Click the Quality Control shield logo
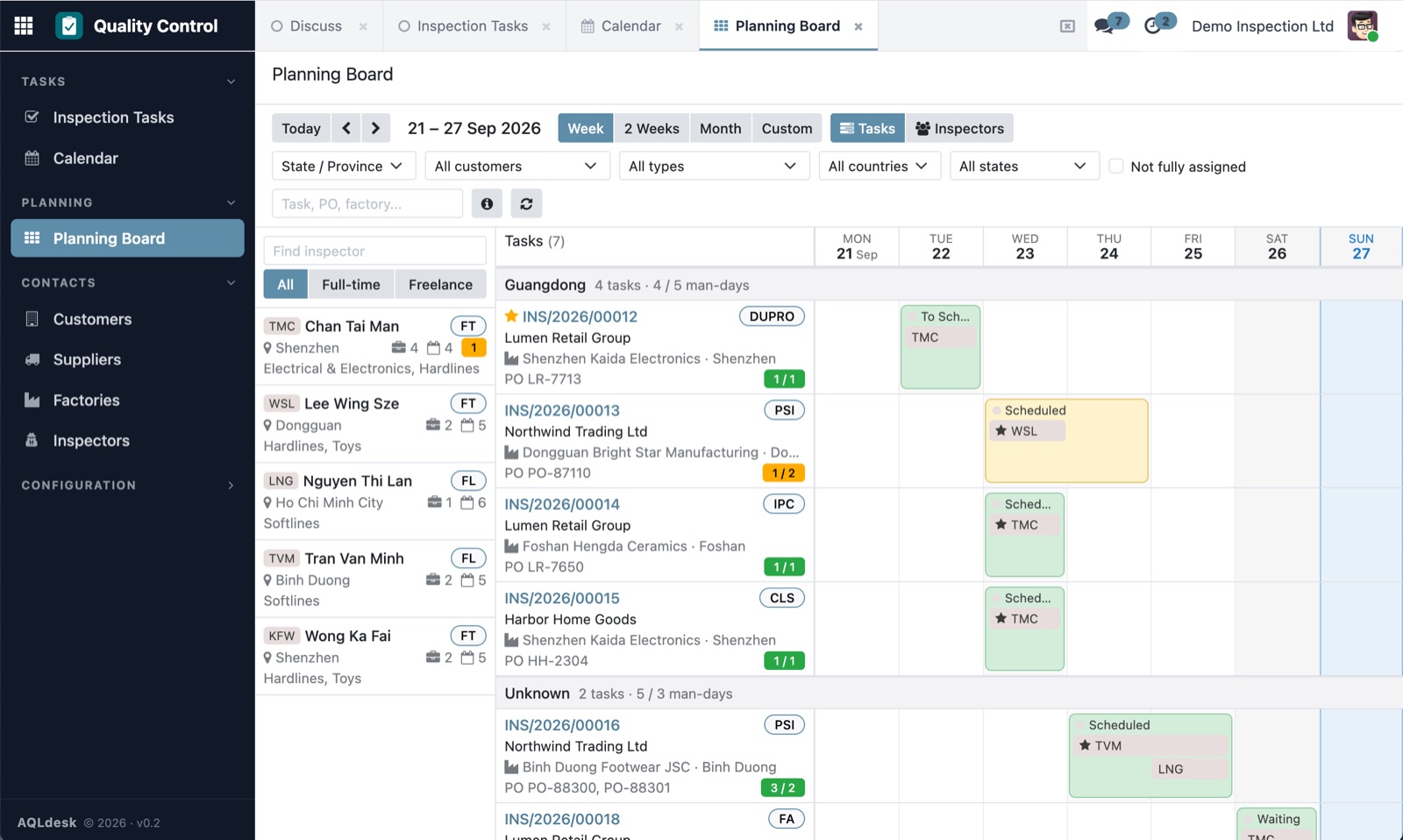The height and width of the screenshot is (840, 1403). click(69, 25)
